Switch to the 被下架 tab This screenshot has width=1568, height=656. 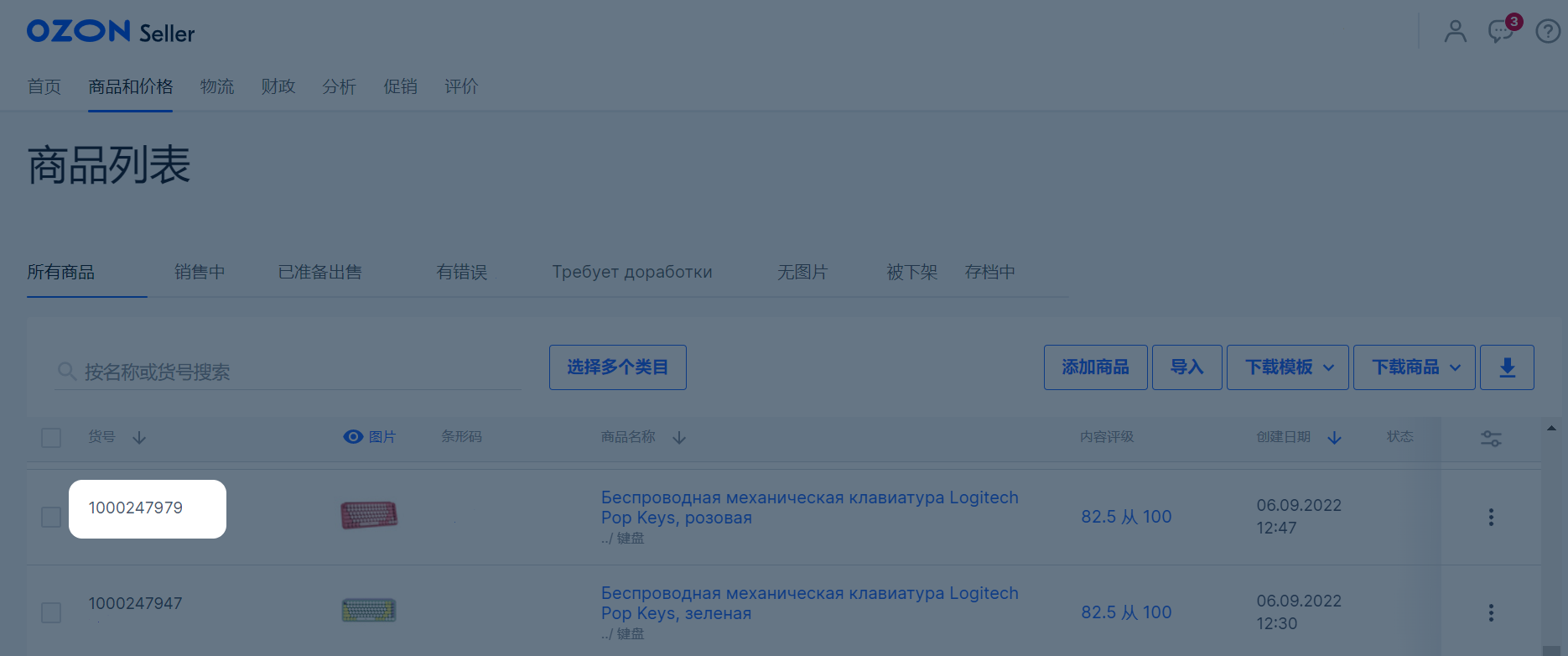[x=912, y=272]
